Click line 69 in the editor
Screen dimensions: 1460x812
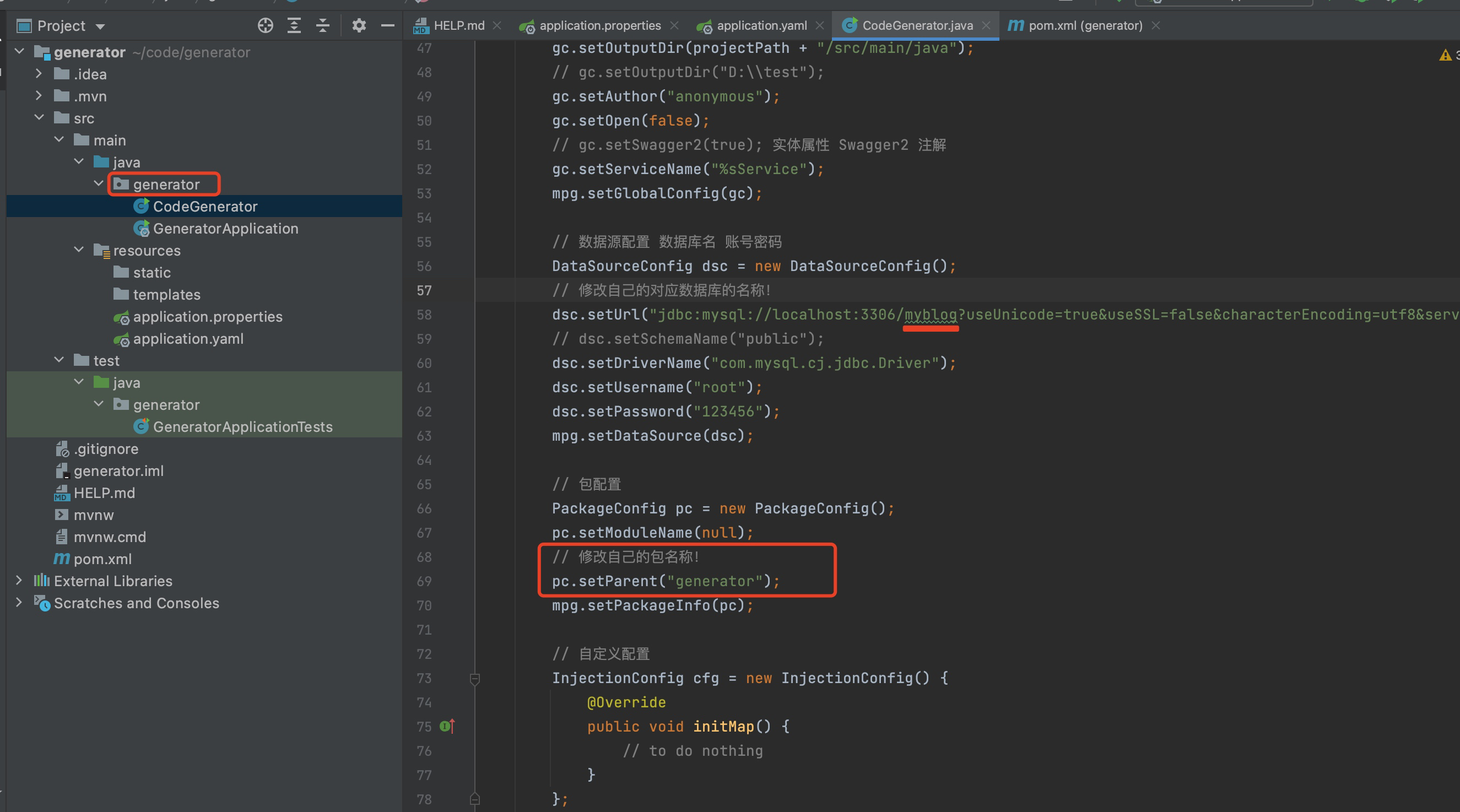tap(666, 581)
